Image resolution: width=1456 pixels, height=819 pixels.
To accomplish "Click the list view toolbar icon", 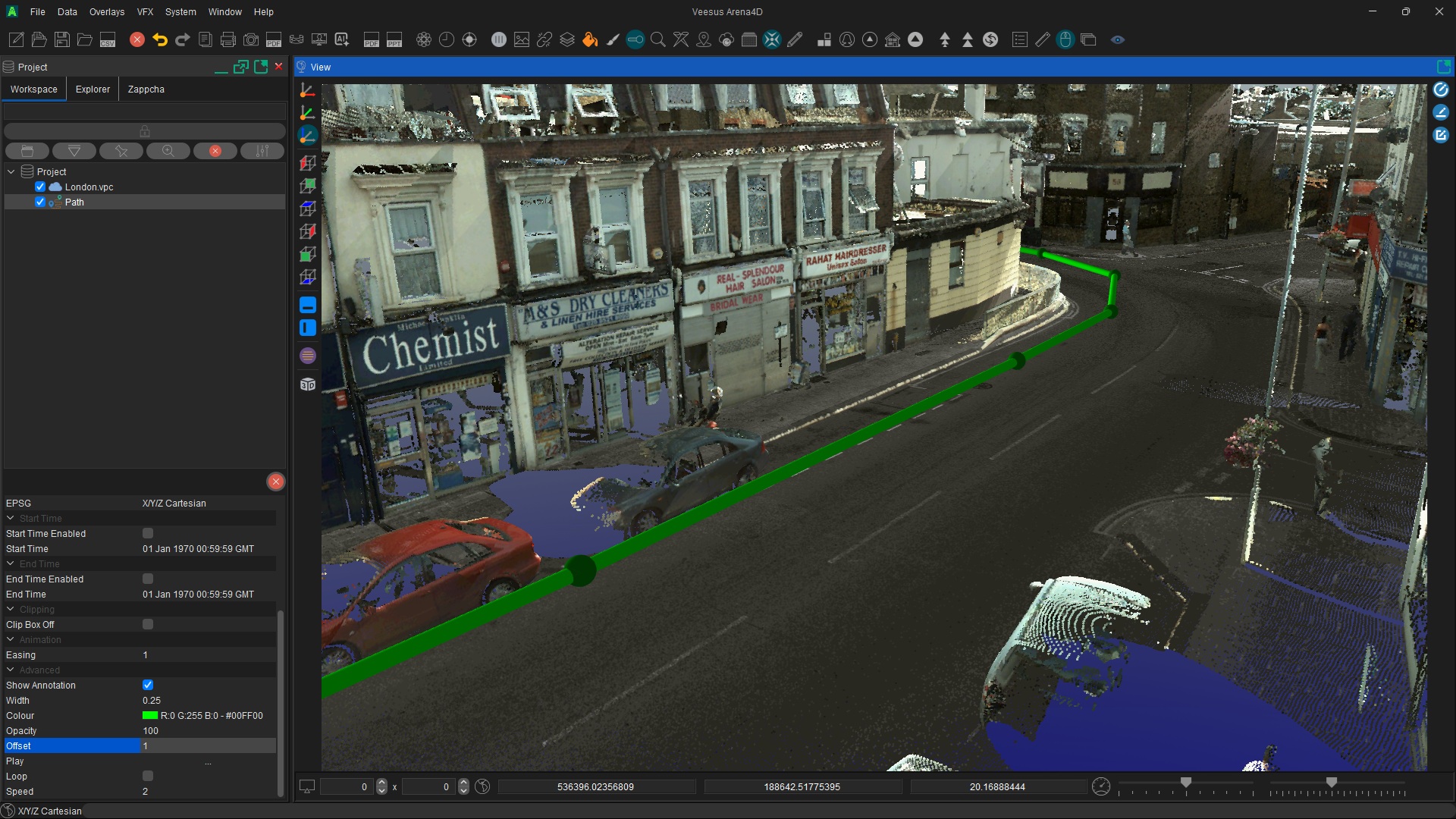I will coord(1020,40).
